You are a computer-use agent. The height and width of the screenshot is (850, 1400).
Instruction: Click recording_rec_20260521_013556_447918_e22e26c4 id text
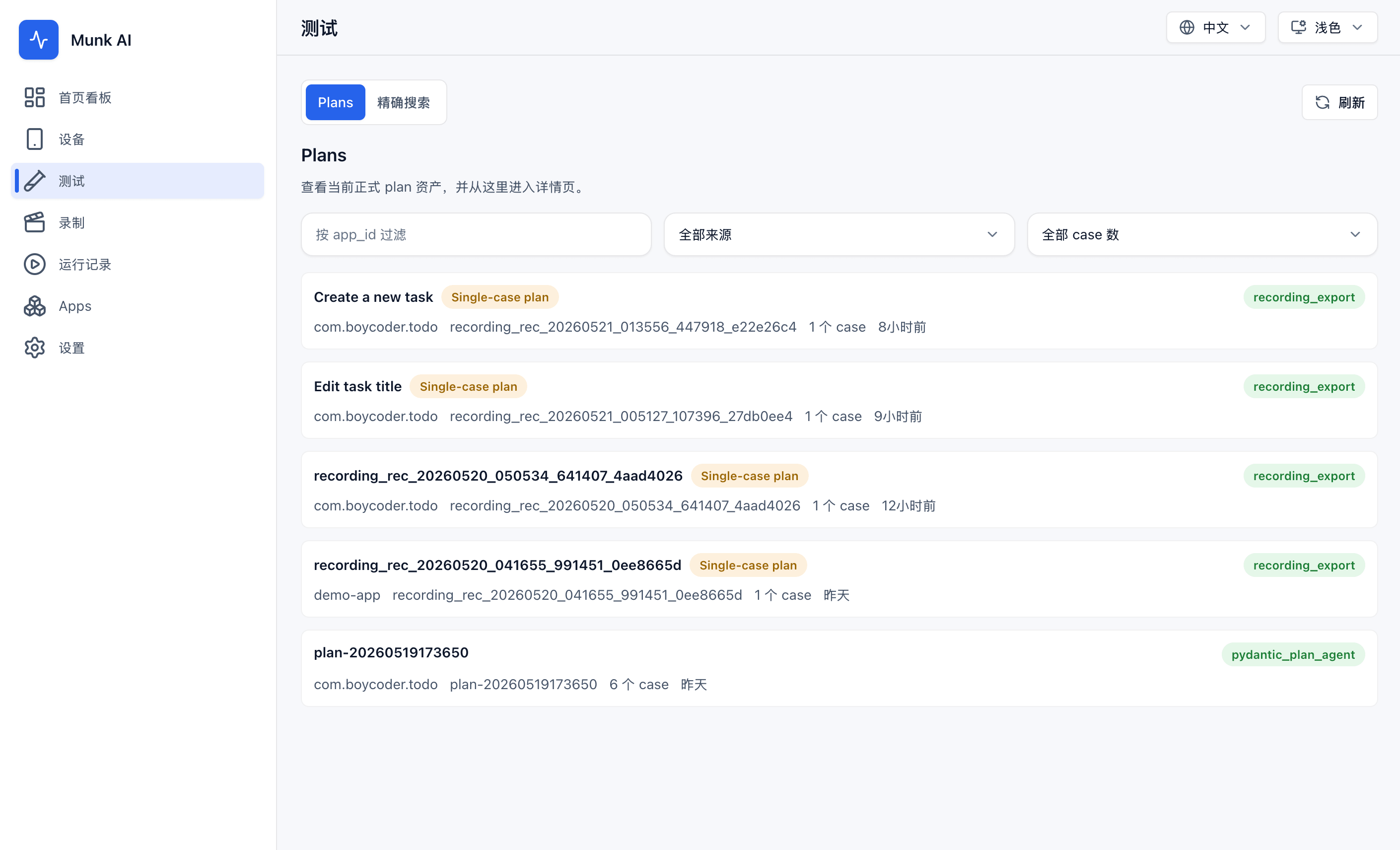tap(623, 327)
